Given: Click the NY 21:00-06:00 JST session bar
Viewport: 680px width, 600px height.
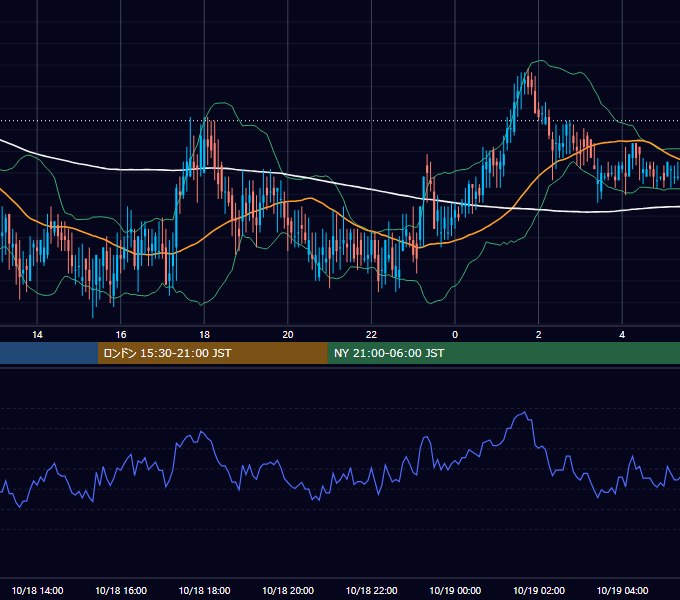Looking at the screenshot, I should [503, 353].
